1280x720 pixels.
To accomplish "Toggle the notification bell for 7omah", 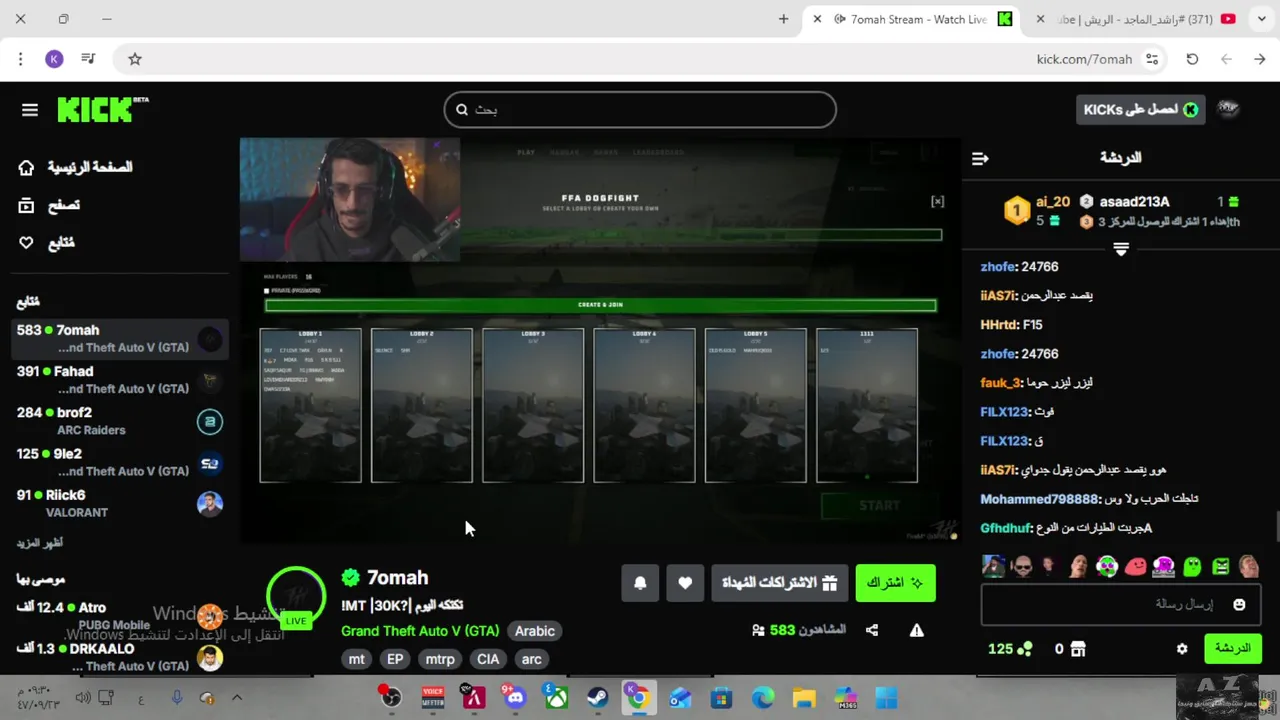I will (x=640, y=583).
